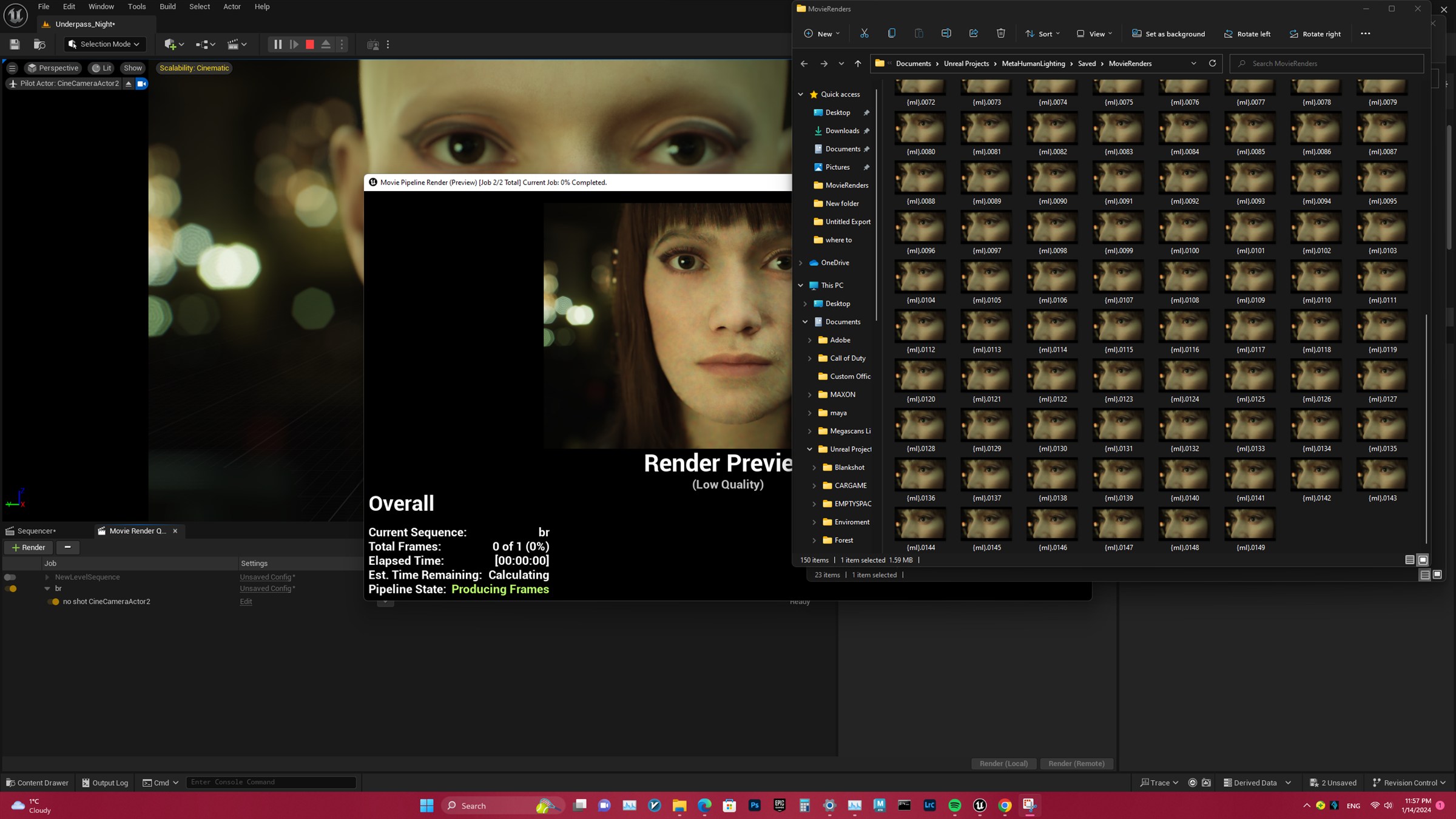1456x819 pixels.
Task: Open viewport options hamburger menu
Action: pos(12,68)
